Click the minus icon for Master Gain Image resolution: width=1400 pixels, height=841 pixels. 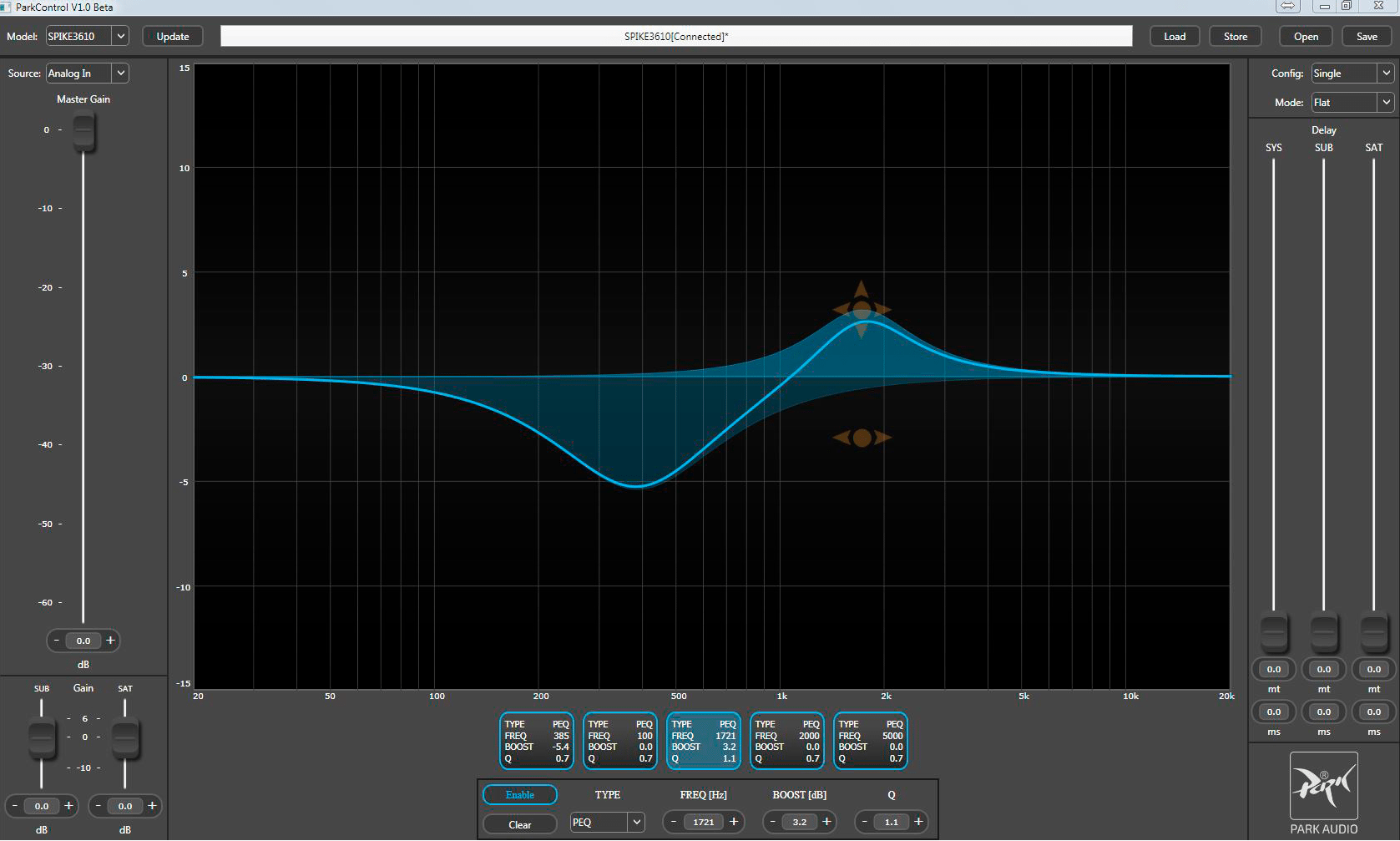pyautogui.click(x=57, y=641)
